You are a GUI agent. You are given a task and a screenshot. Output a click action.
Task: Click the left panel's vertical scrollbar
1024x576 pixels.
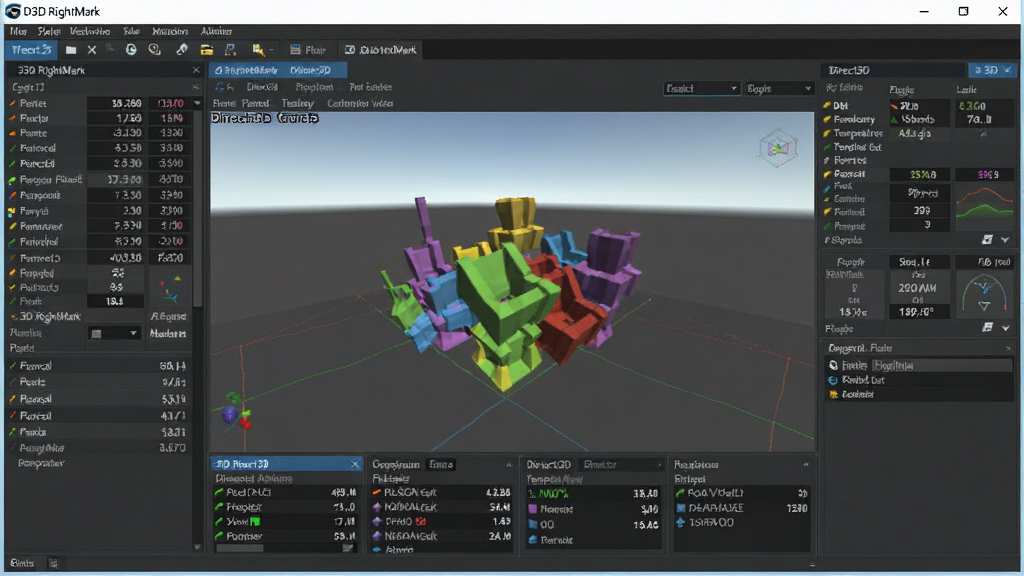(197, 209)
